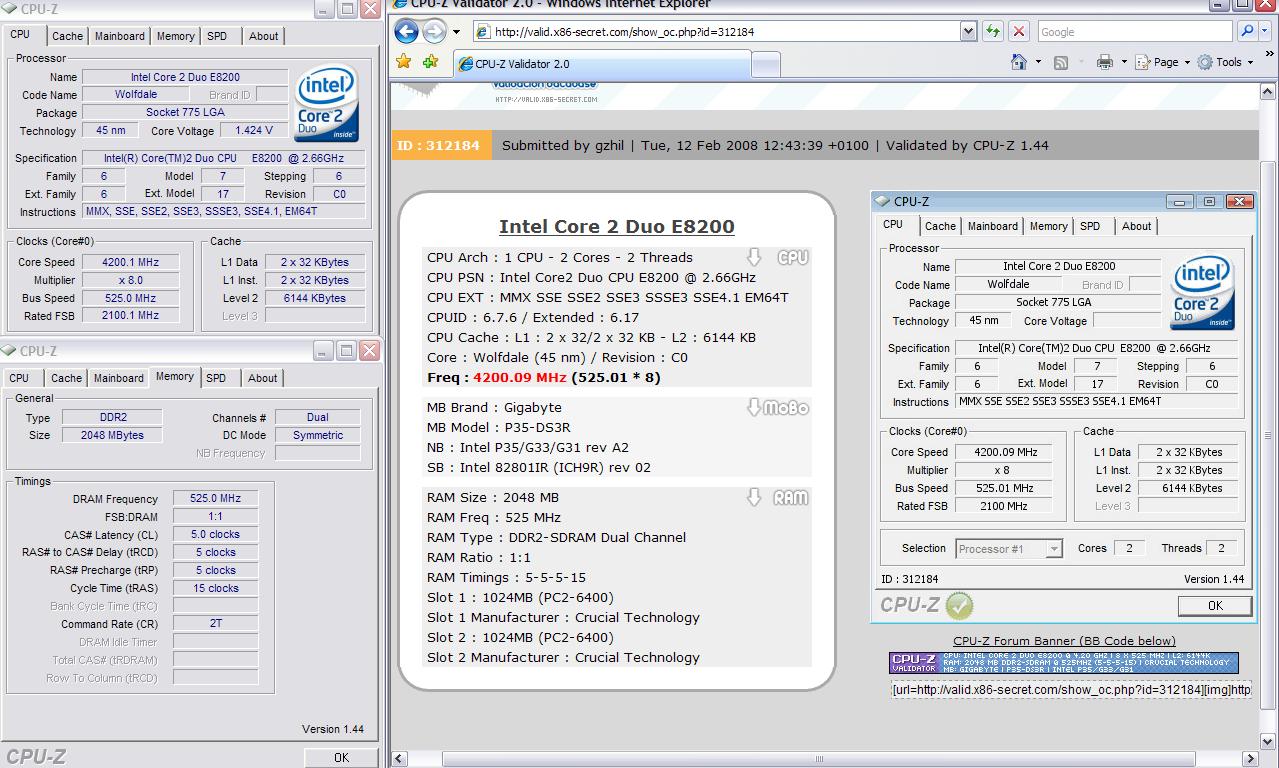This screenshot has width=1279, height=768.
Task: Open the Tools menu
Action: point(1225,62)
